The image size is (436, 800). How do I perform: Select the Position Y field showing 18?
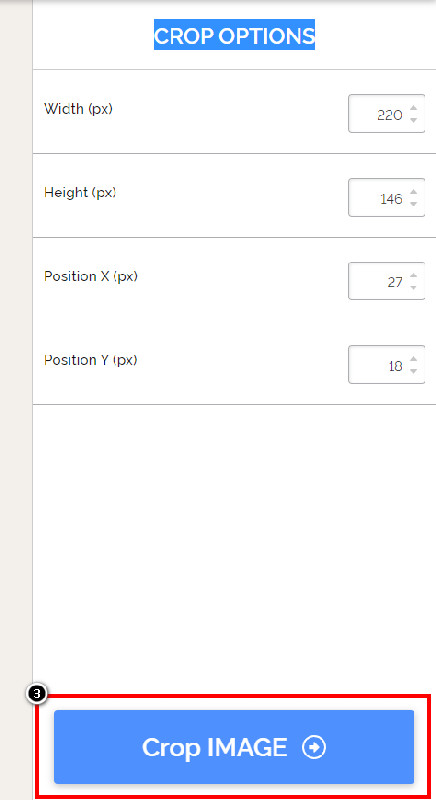(x=387, y=365)
